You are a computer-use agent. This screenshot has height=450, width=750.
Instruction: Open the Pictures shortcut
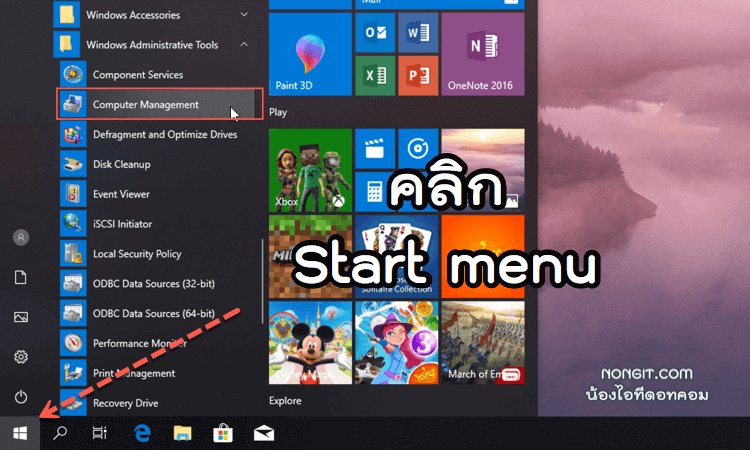[x=21, y=317]
